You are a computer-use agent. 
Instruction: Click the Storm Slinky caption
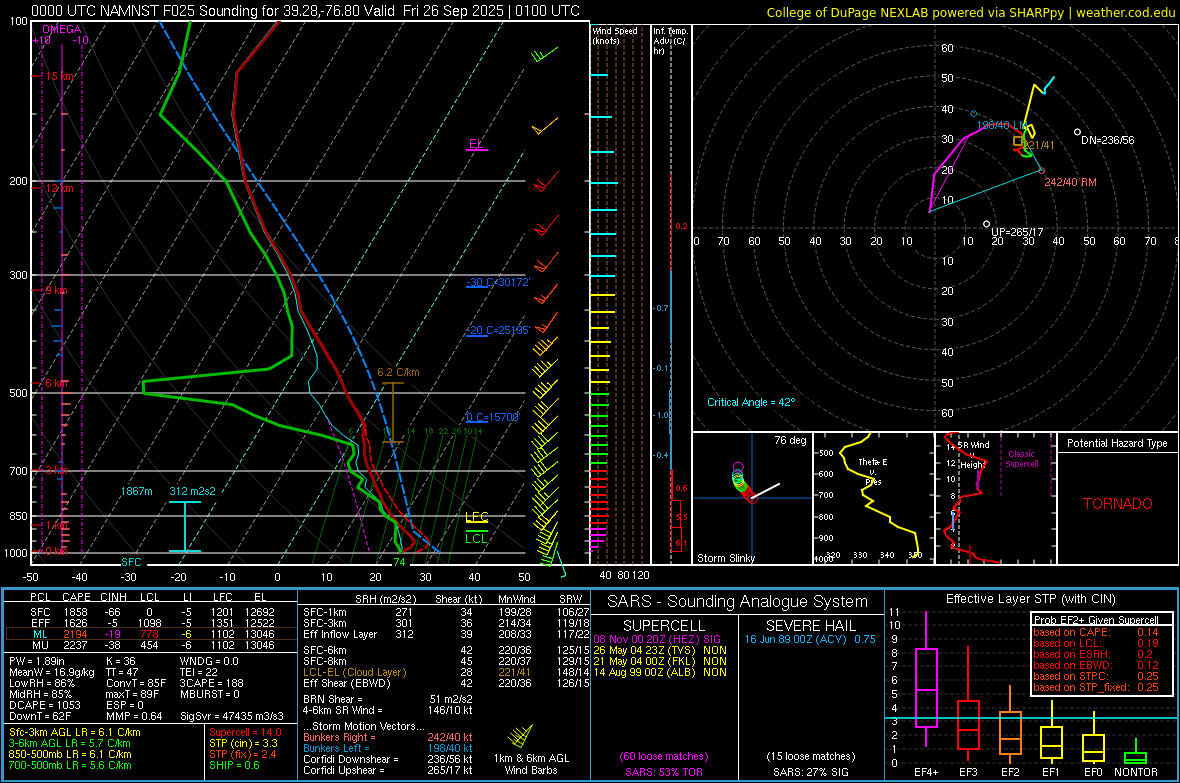725,558
